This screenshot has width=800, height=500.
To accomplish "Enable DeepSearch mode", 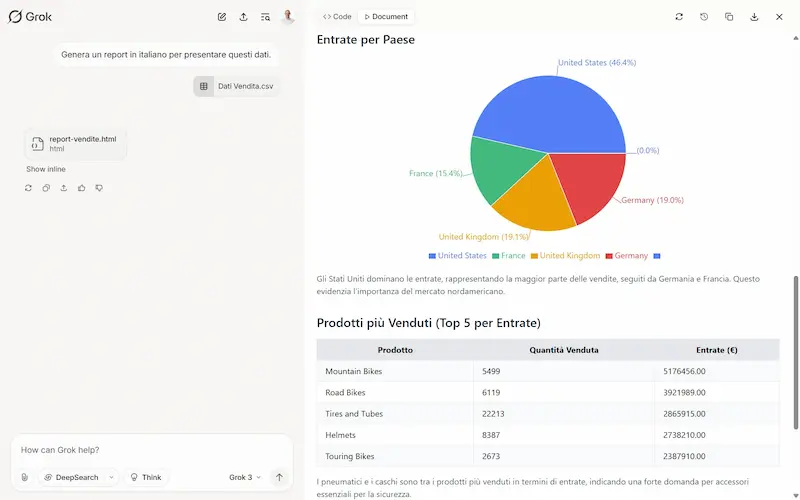I will [x=71, y=478].
